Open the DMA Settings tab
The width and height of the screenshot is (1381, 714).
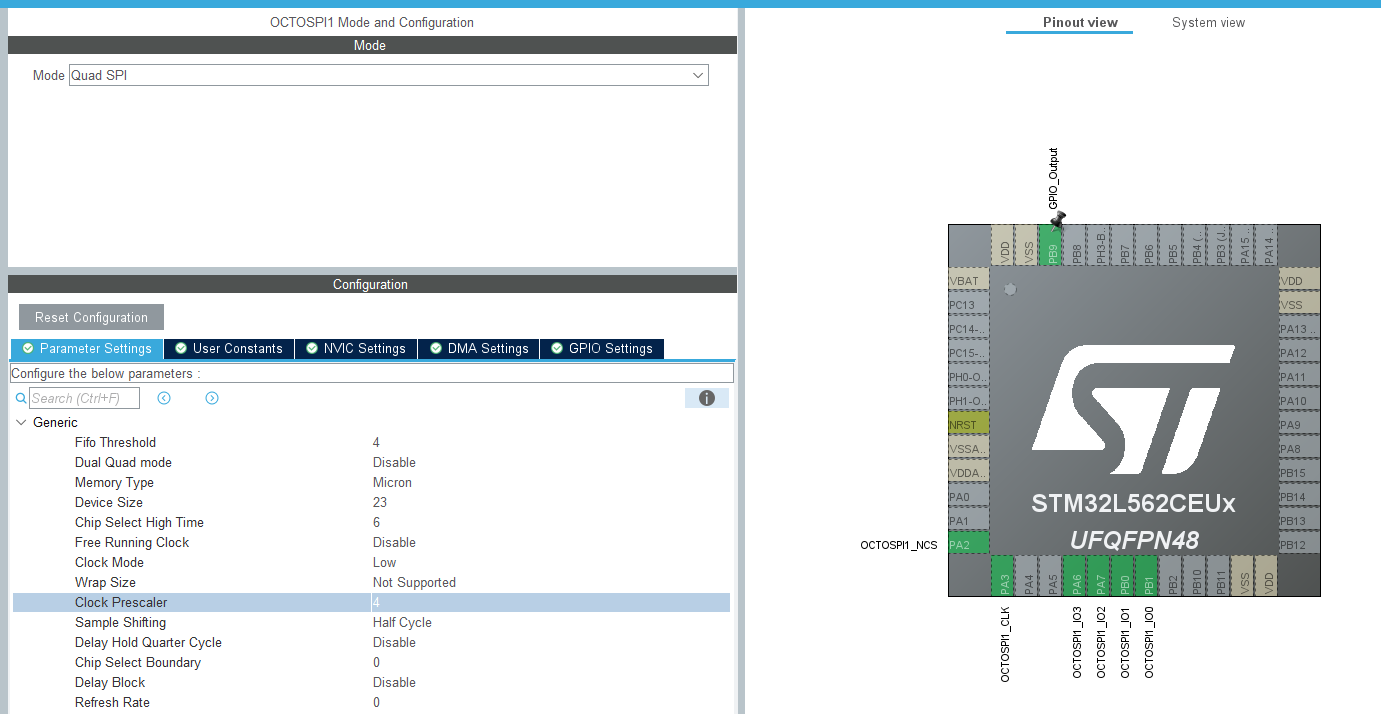click(479, 348)
